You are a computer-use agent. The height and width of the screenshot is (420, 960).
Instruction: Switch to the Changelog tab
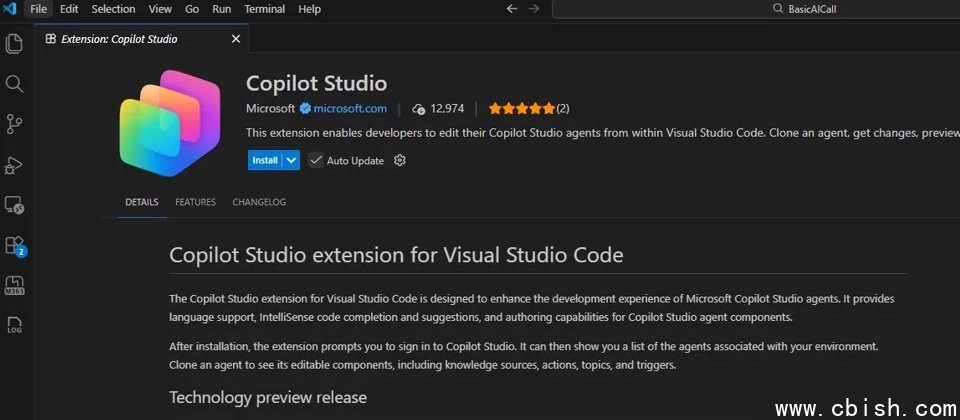pyautogui.click(x=259, y=202)
